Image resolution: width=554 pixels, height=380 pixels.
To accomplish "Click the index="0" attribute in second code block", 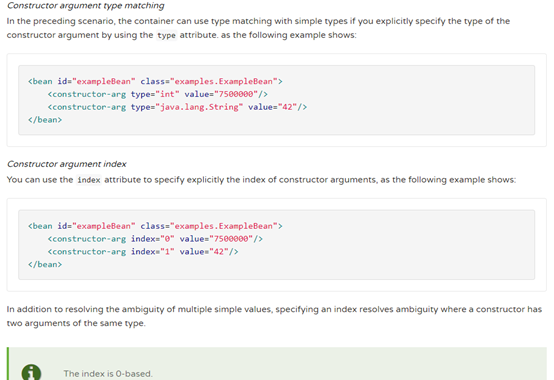I will [x=153, y=239].
